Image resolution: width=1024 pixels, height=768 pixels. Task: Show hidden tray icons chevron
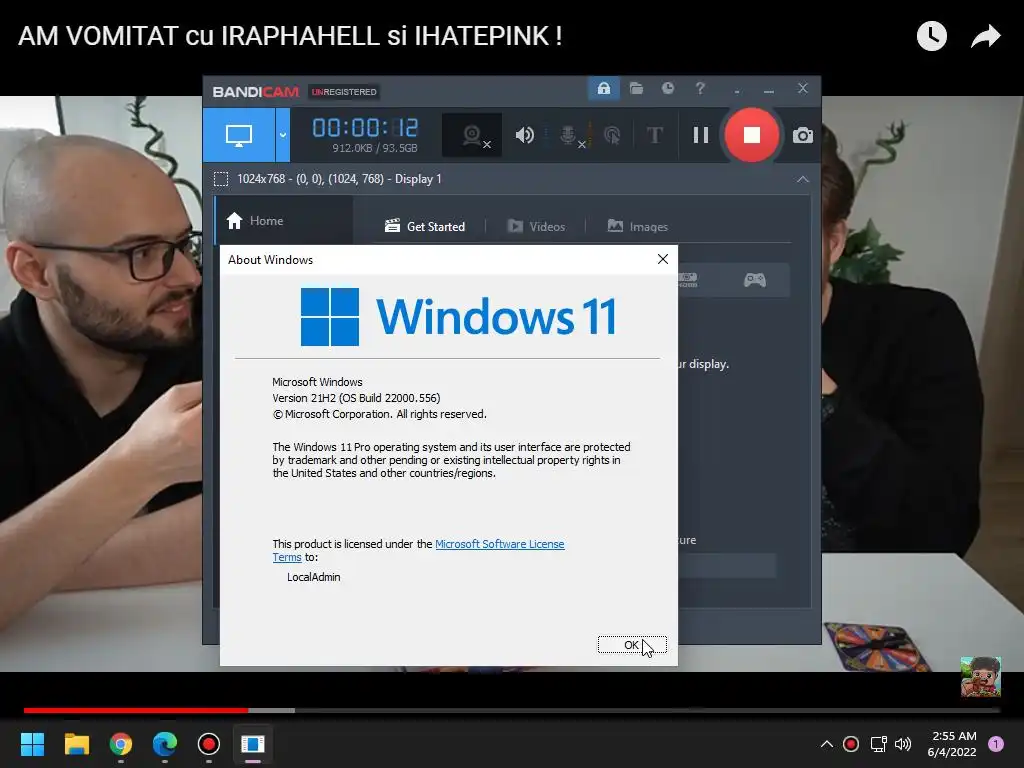(826, 744)
